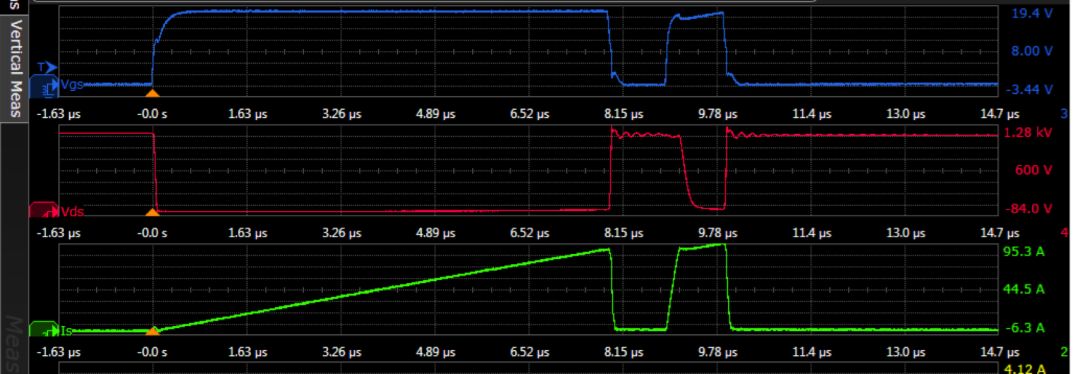Click the green plot number 2
The height and width of the screenshot is (374, 1080).
point(1064,352)
